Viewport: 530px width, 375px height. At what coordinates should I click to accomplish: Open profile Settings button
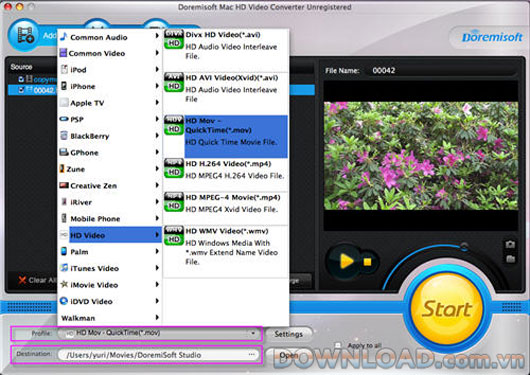[288, 334]
